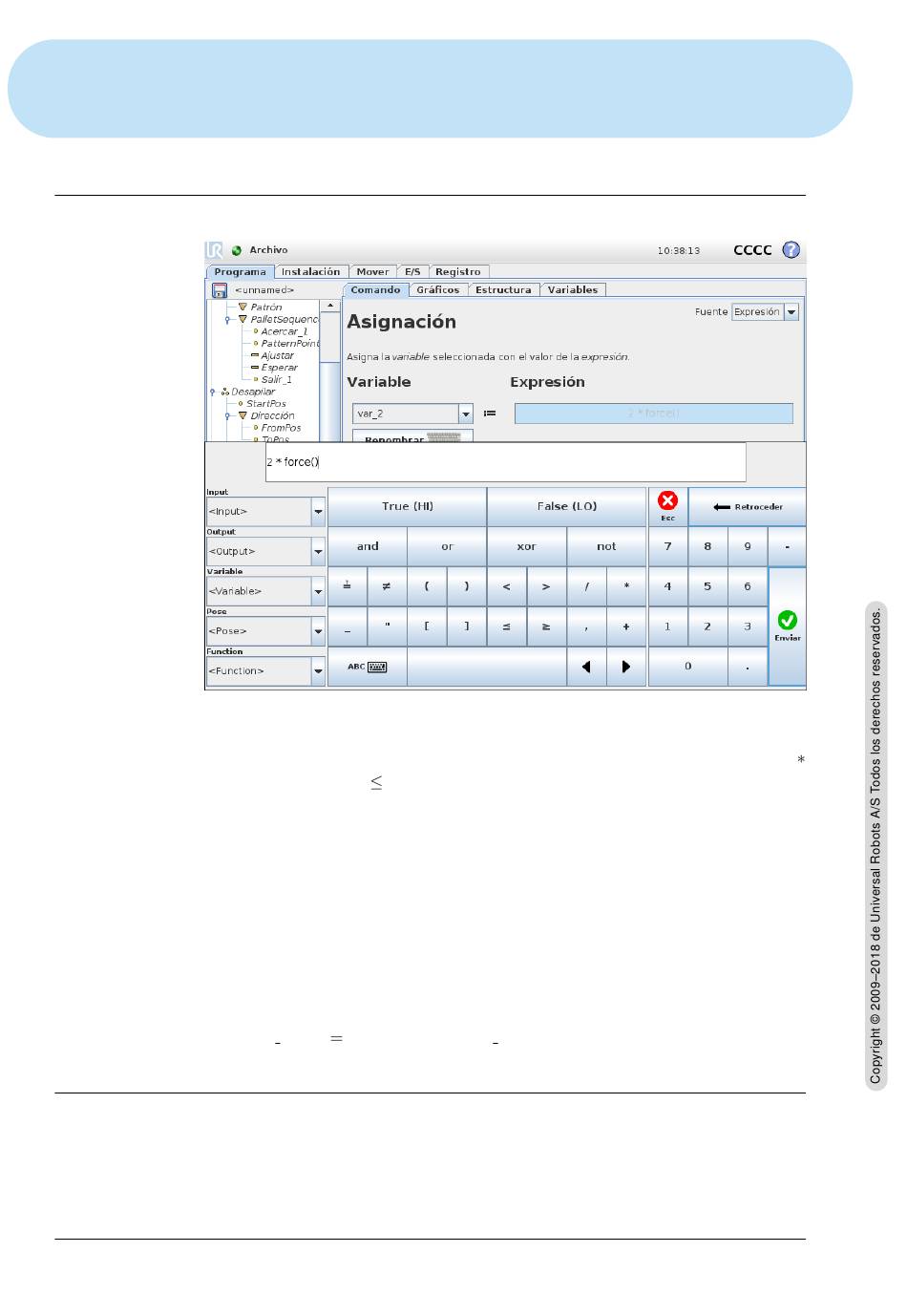907x1316 pixels.
Task: Switch to the Mover tab
Action: [x=372, y=272]
